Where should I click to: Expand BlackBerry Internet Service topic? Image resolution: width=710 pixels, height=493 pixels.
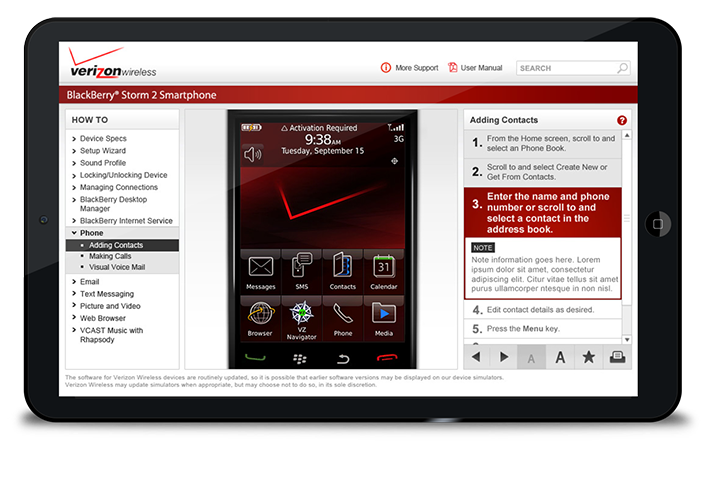(126, 221)
